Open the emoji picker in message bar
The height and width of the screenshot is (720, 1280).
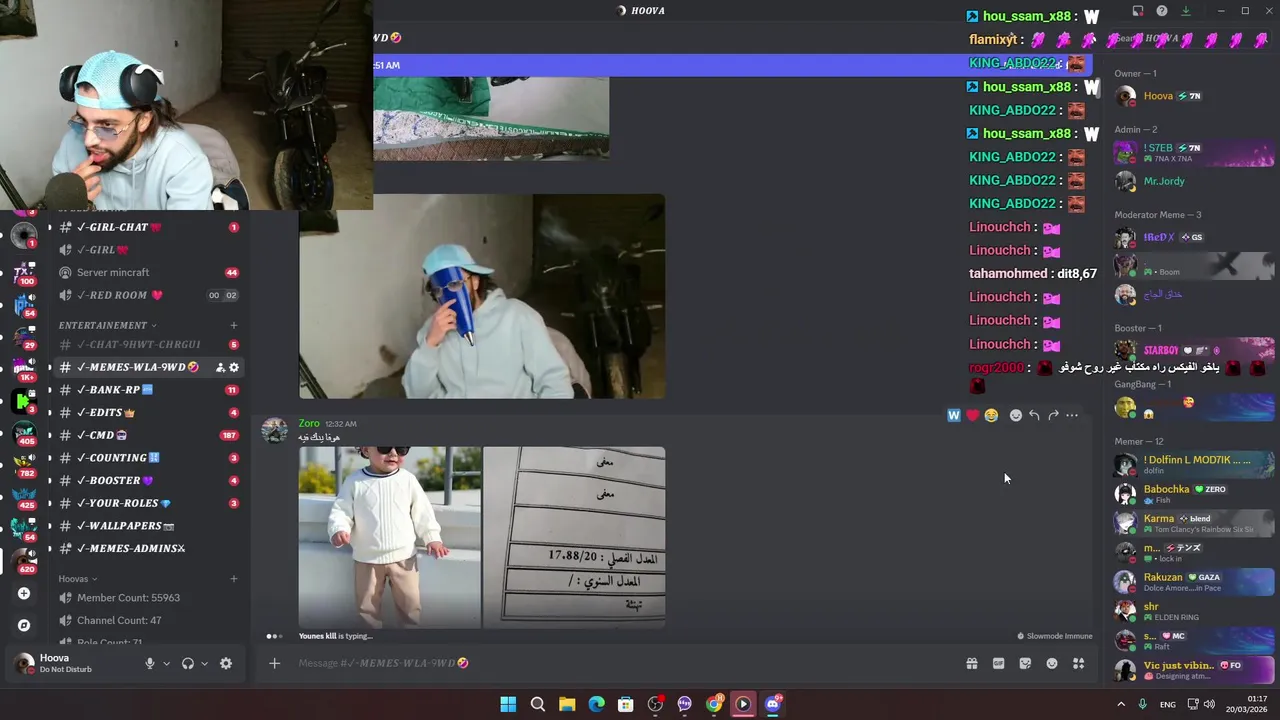(x=1052, y=663)
